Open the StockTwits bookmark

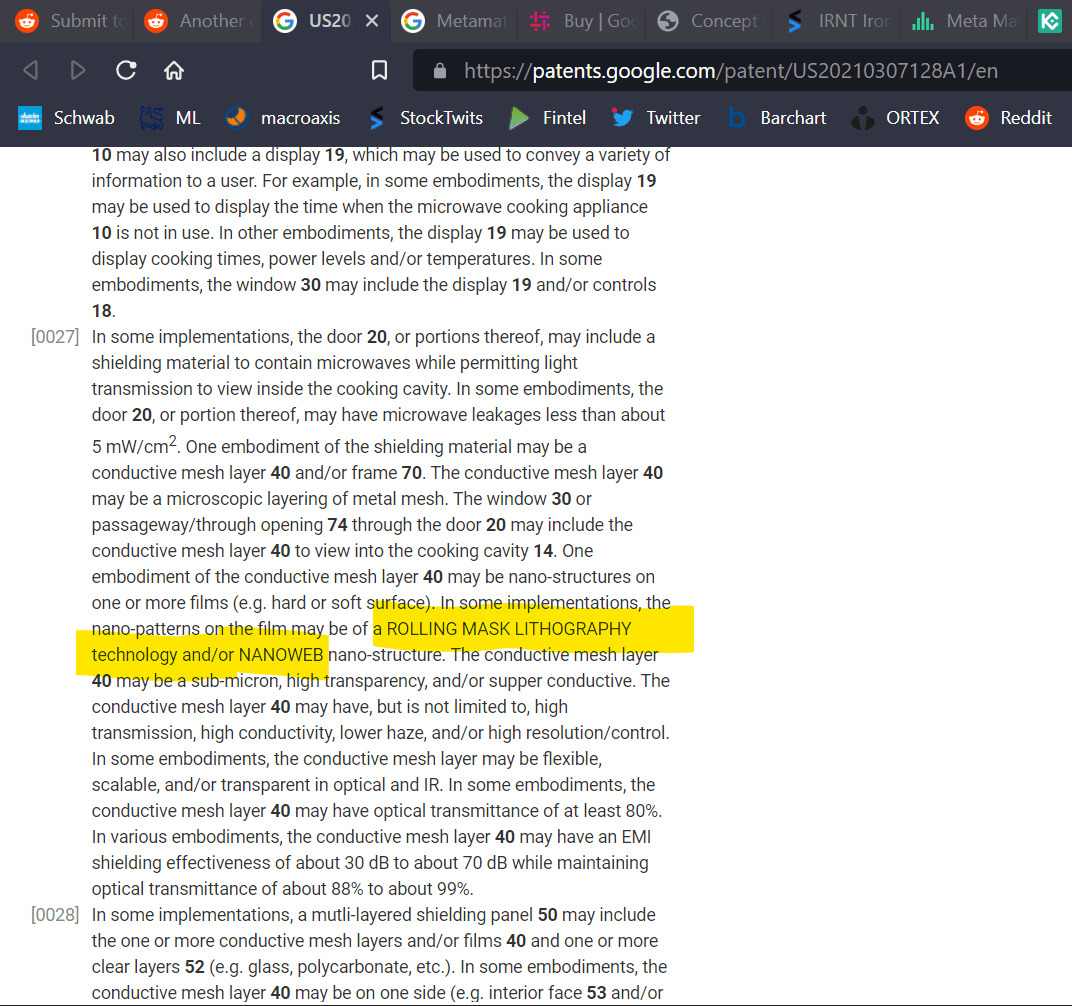[425, 118]
